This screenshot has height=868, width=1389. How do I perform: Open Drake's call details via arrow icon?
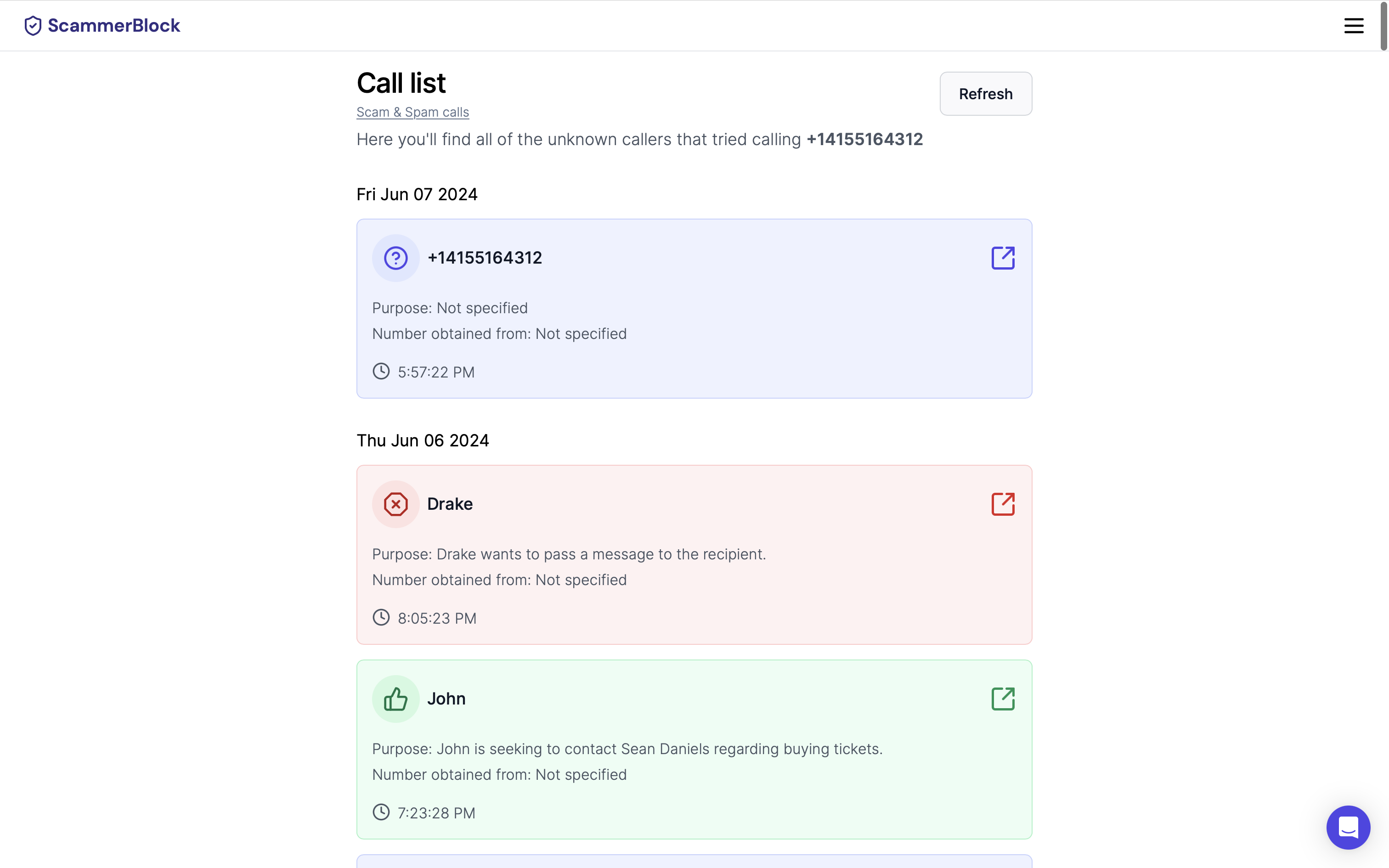pyautogui.click(x=1002, y=504)
